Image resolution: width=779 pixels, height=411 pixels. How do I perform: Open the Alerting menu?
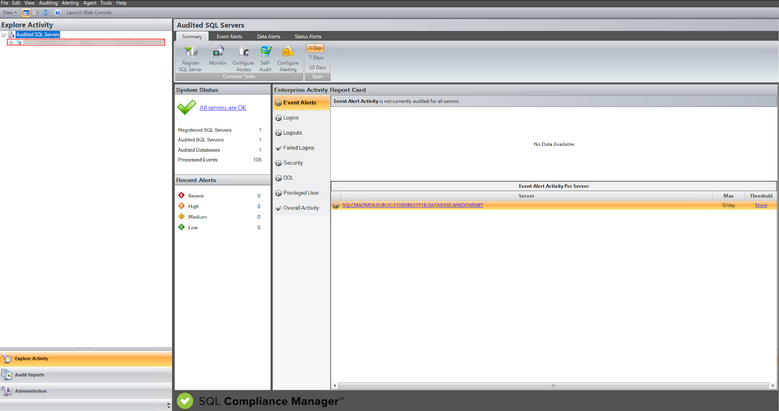click(70, 3)
